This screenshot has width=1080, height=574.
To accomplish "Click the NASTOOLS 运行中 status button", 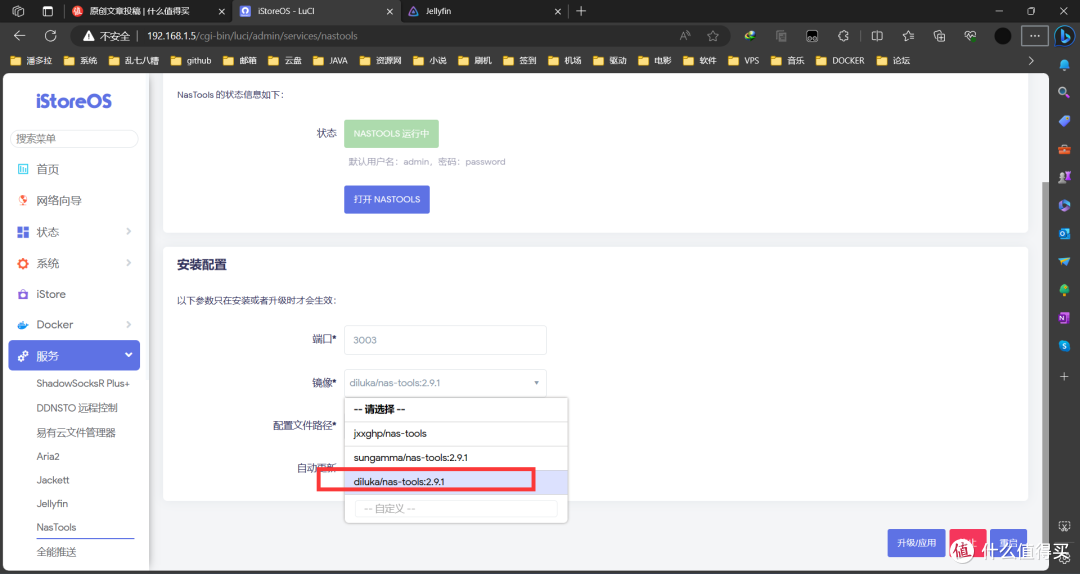I will point(391,134).
